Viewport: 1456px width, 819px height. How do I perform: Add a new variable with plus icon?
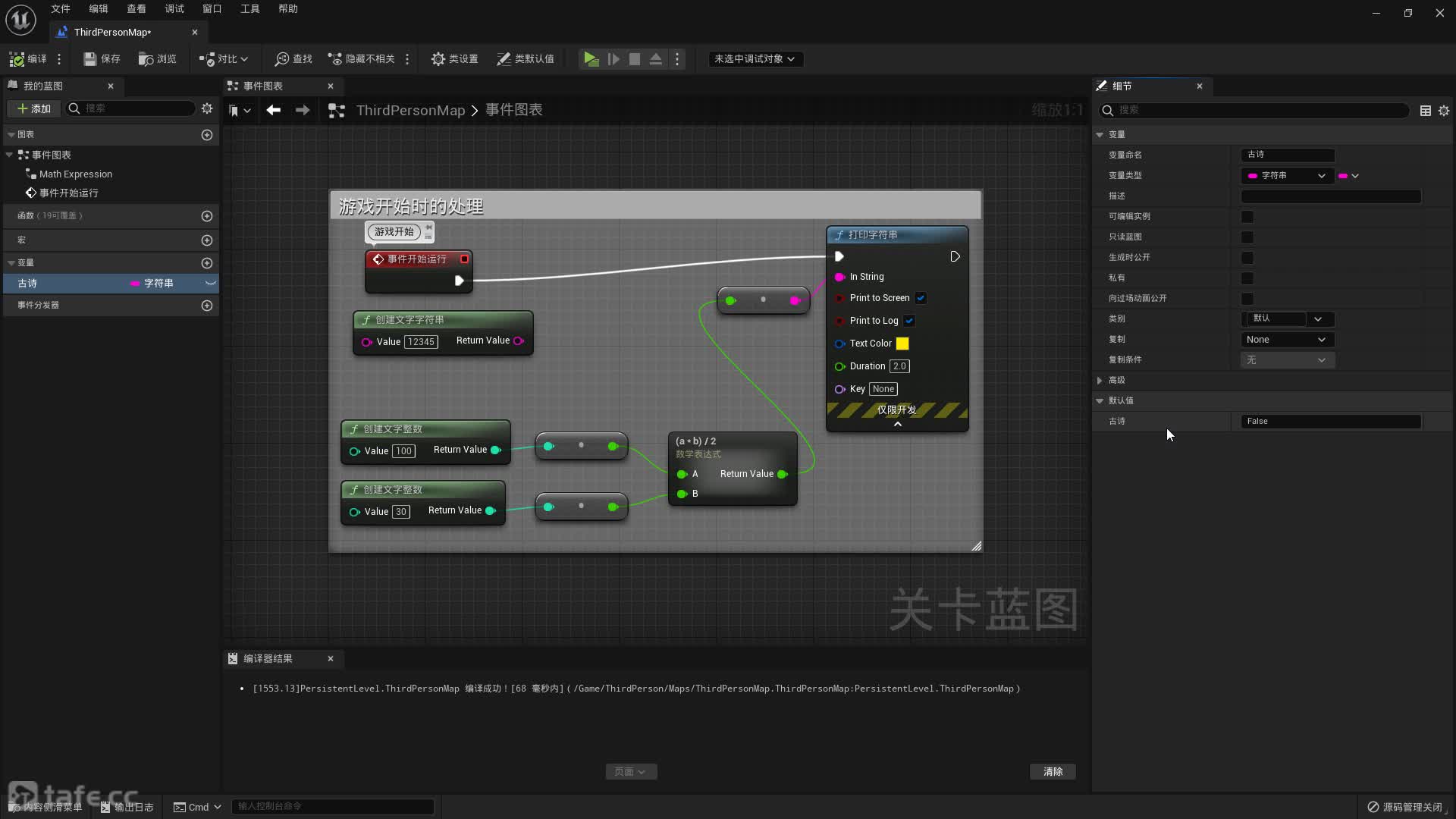pyautogui.click(x=207, y=263)
